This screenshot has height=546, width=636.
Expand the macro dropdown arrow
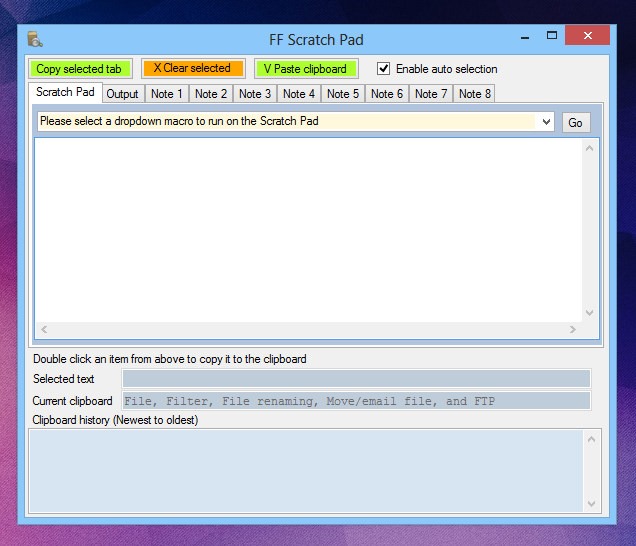[x=546, y=122]
